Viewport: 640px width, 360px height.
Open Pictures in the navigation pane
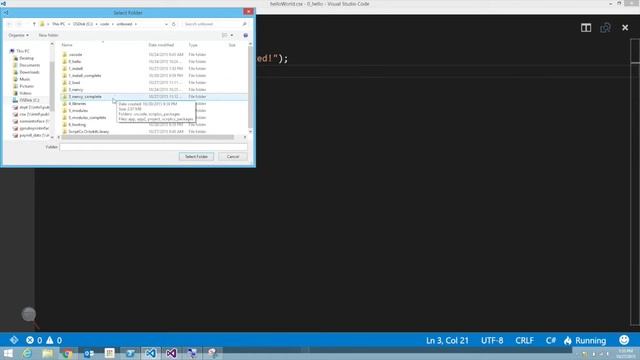point(27,86)
